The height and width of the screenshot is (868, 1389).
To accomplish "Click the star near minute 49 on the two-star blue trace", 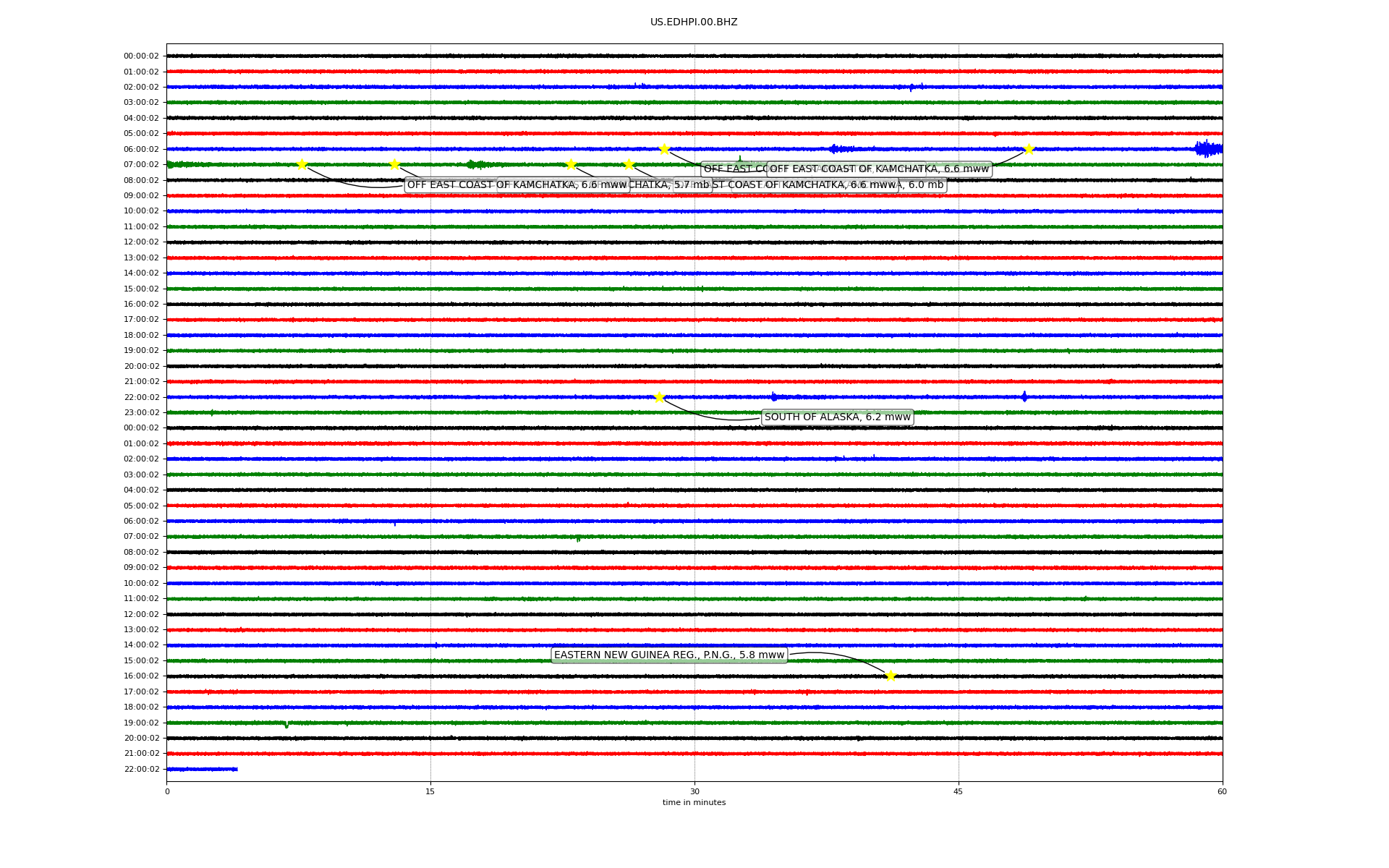I will [1029, 149].
